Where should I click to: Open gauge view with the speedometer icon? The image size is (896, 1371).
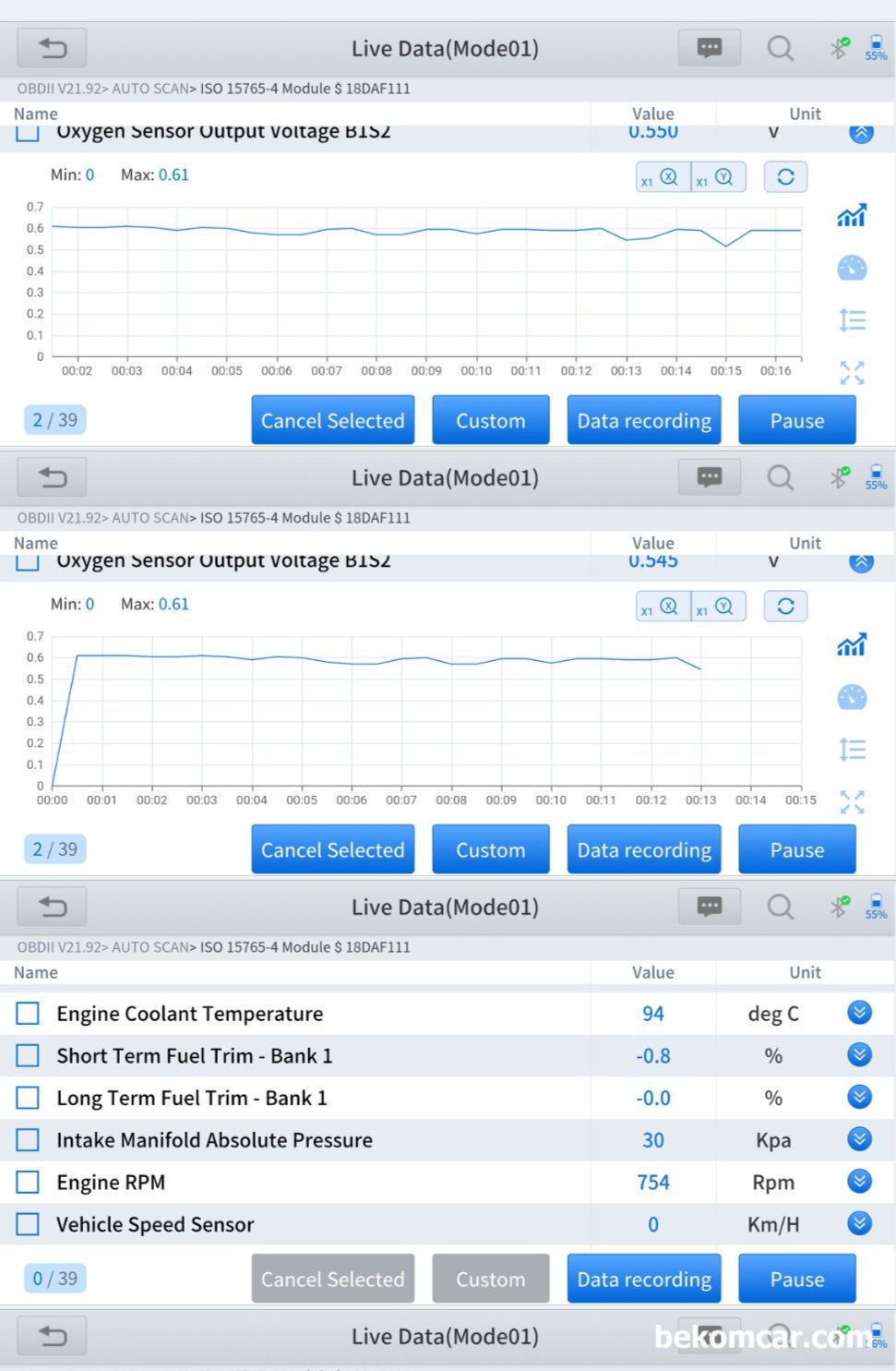coord(851,268)
